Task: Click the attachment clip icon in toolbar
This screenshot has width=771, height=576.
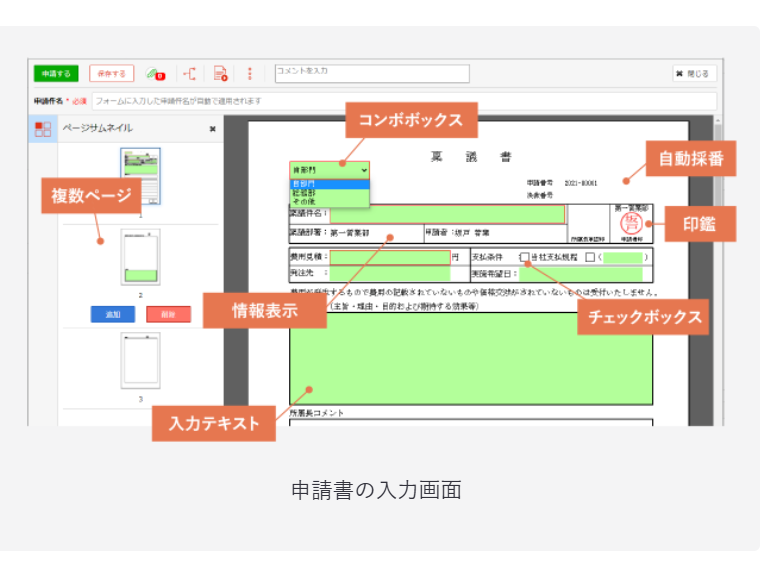Action: tap(154, 74)
